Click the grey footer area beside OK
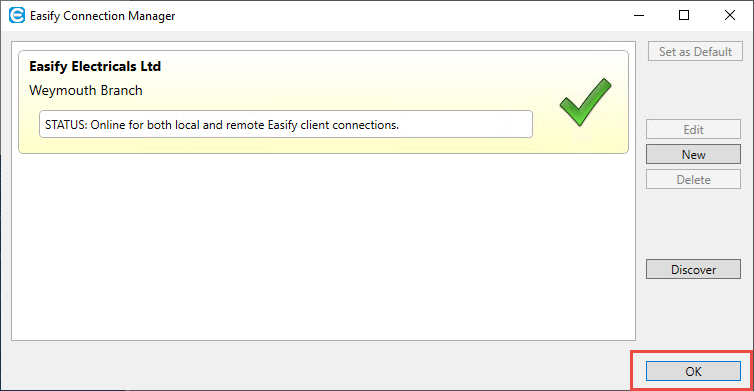This screenshot has height=391, width=754. point(317,366)
